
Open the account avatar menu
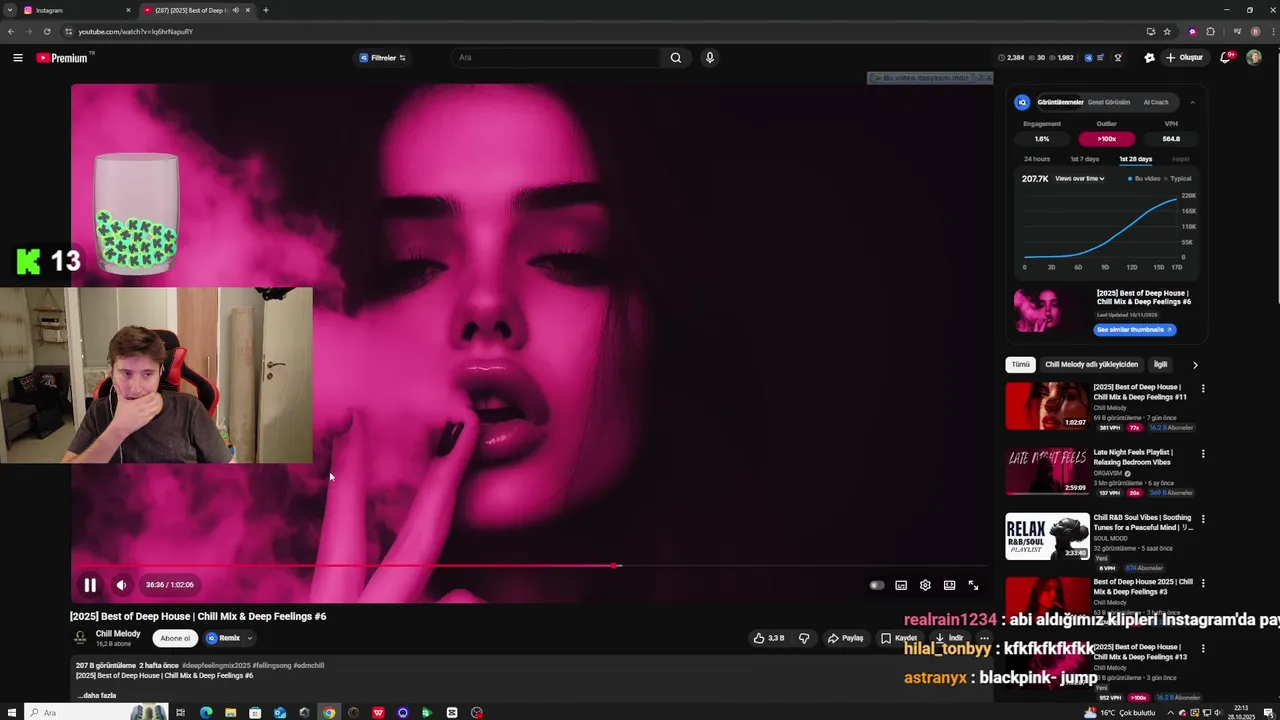click(1254, 58)
